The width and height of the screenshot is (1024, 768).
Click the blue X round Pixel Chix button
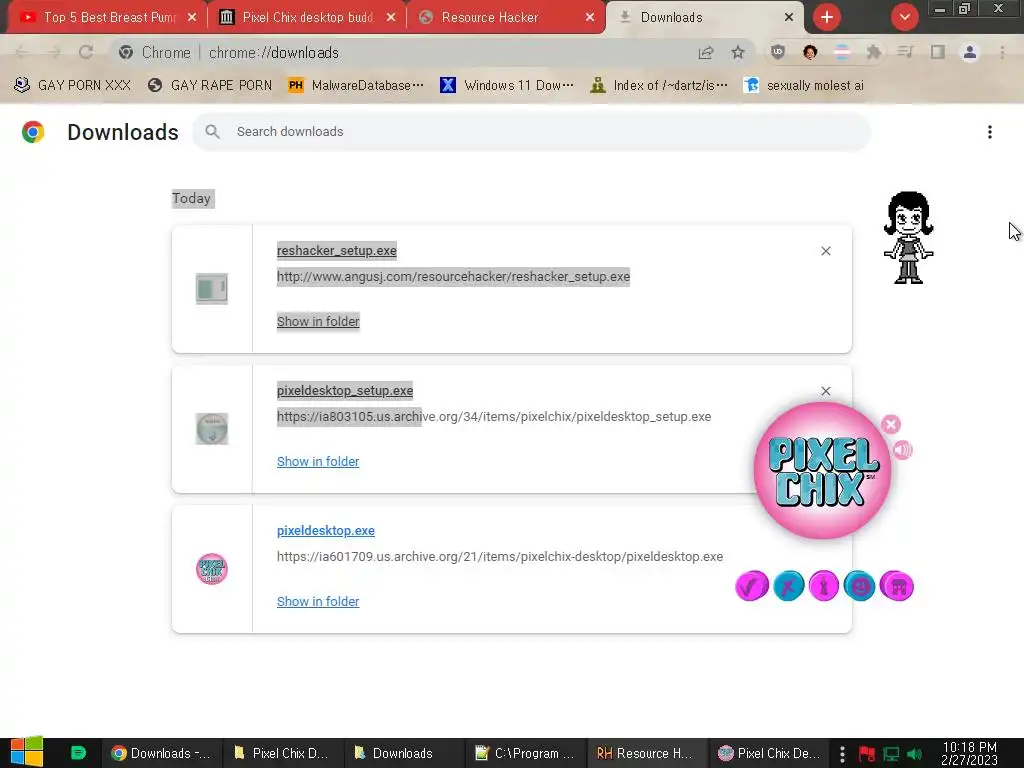pos(788,586)
